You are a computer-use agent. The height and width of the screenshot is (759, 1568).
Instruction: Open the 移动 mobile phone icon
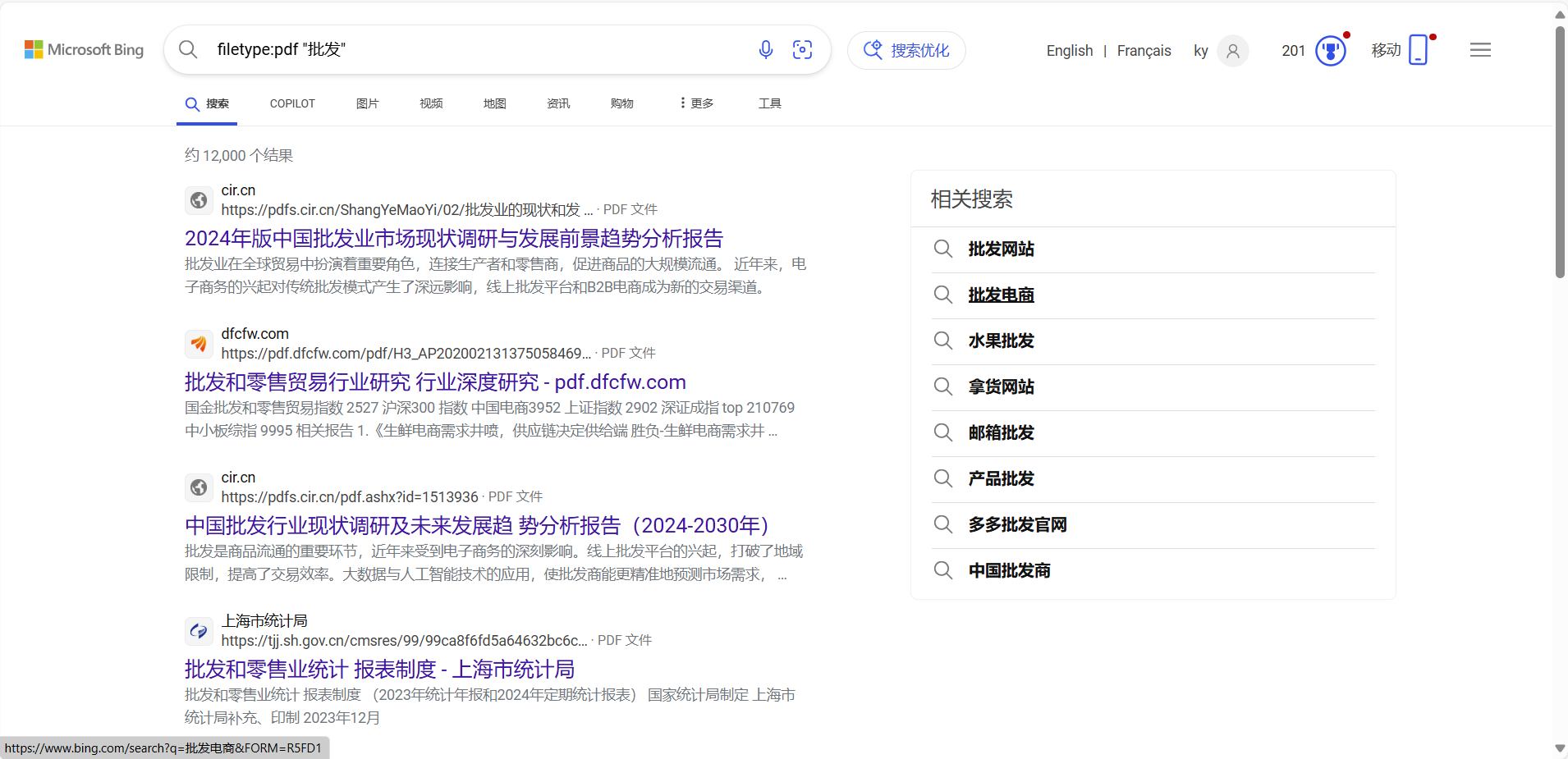pyautogui.click(x=1418, y=50)
